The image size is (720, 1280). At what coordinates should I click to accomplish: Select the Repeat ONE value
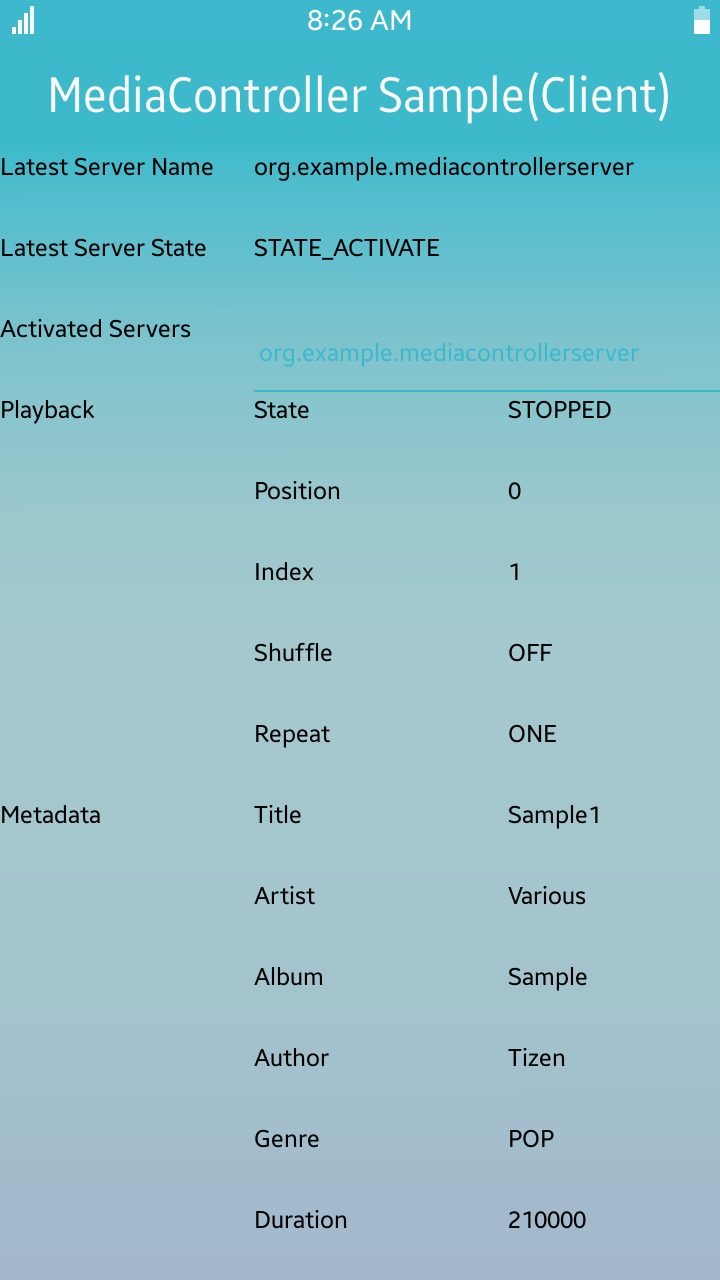(532, 734)
